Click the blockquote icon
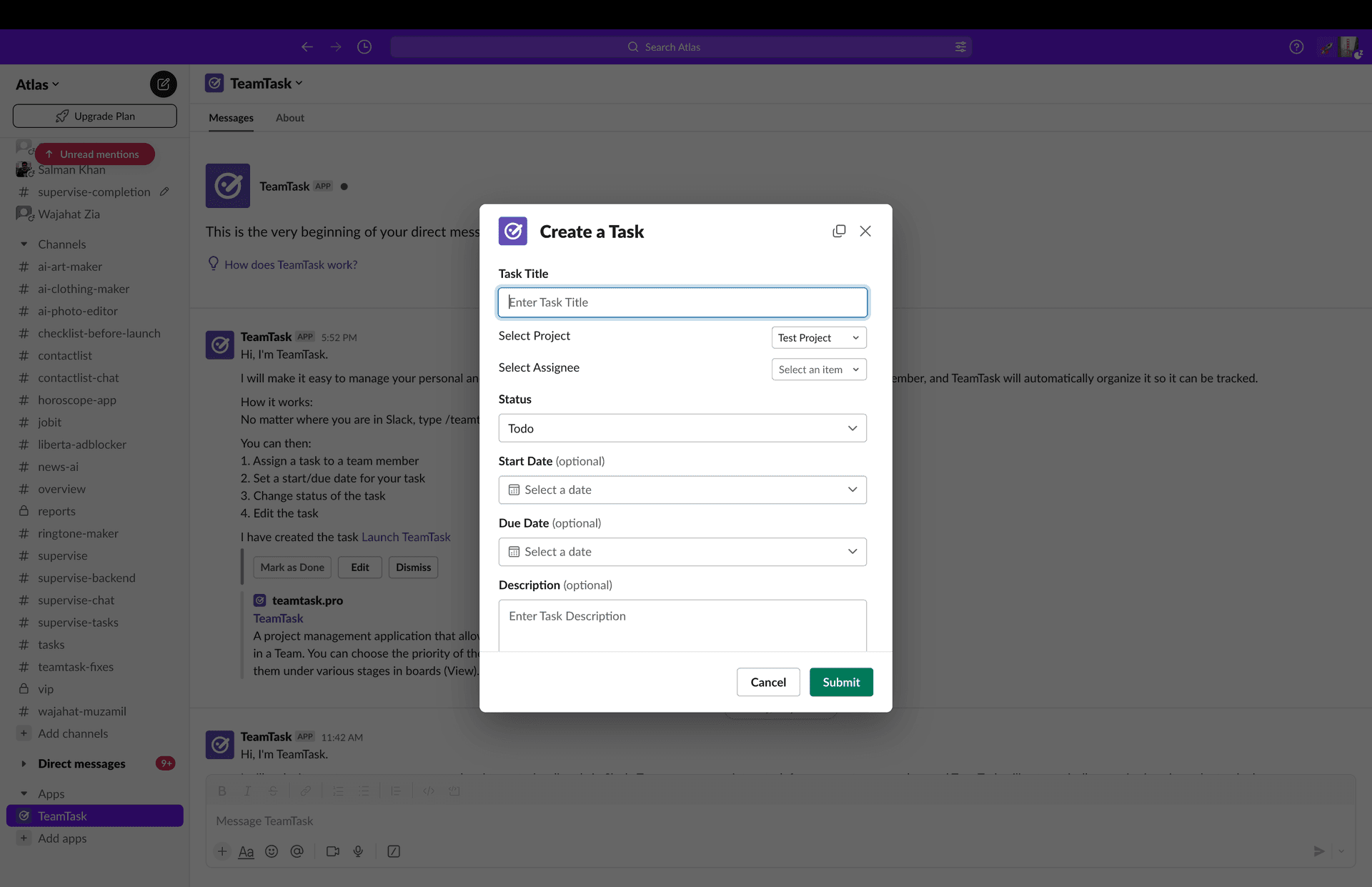This screenshot has width=1372, height=887. click(396, 791)
